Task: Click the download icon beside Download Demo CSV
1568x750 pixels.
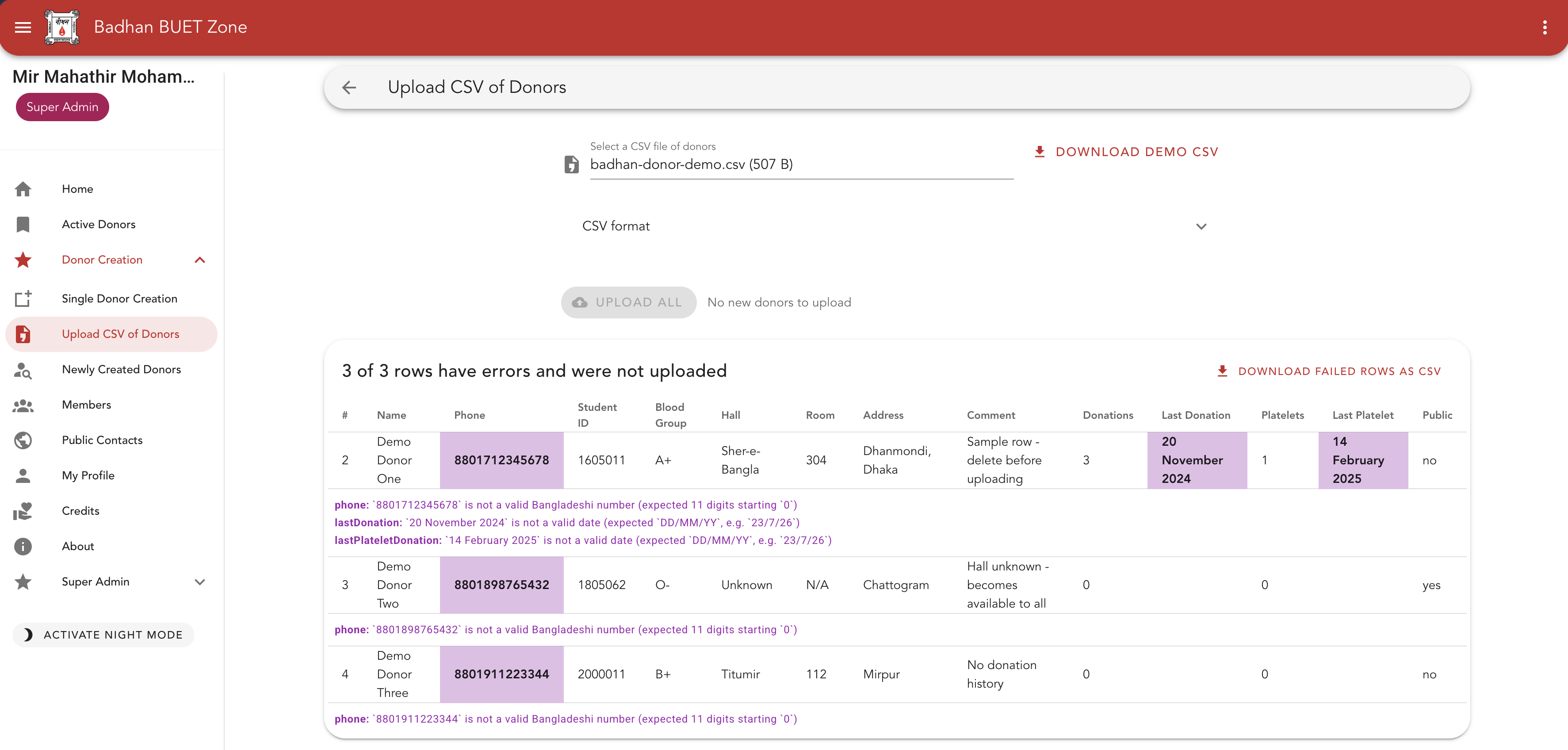Action: coord(1040,152)
